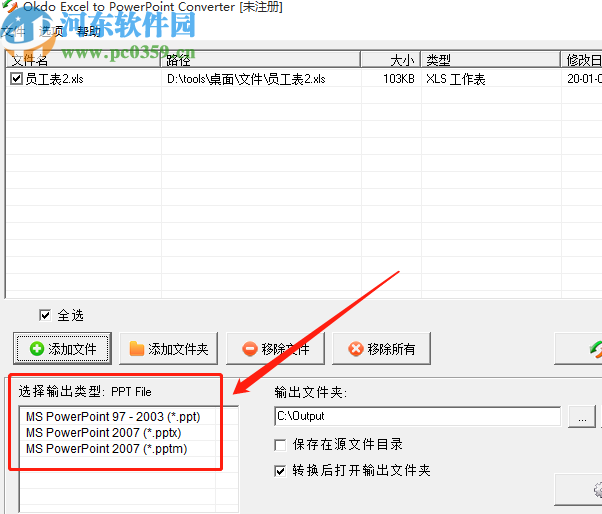
Task: Click the 移除所有 (Remove All) button
Action: tap(381, 349)
